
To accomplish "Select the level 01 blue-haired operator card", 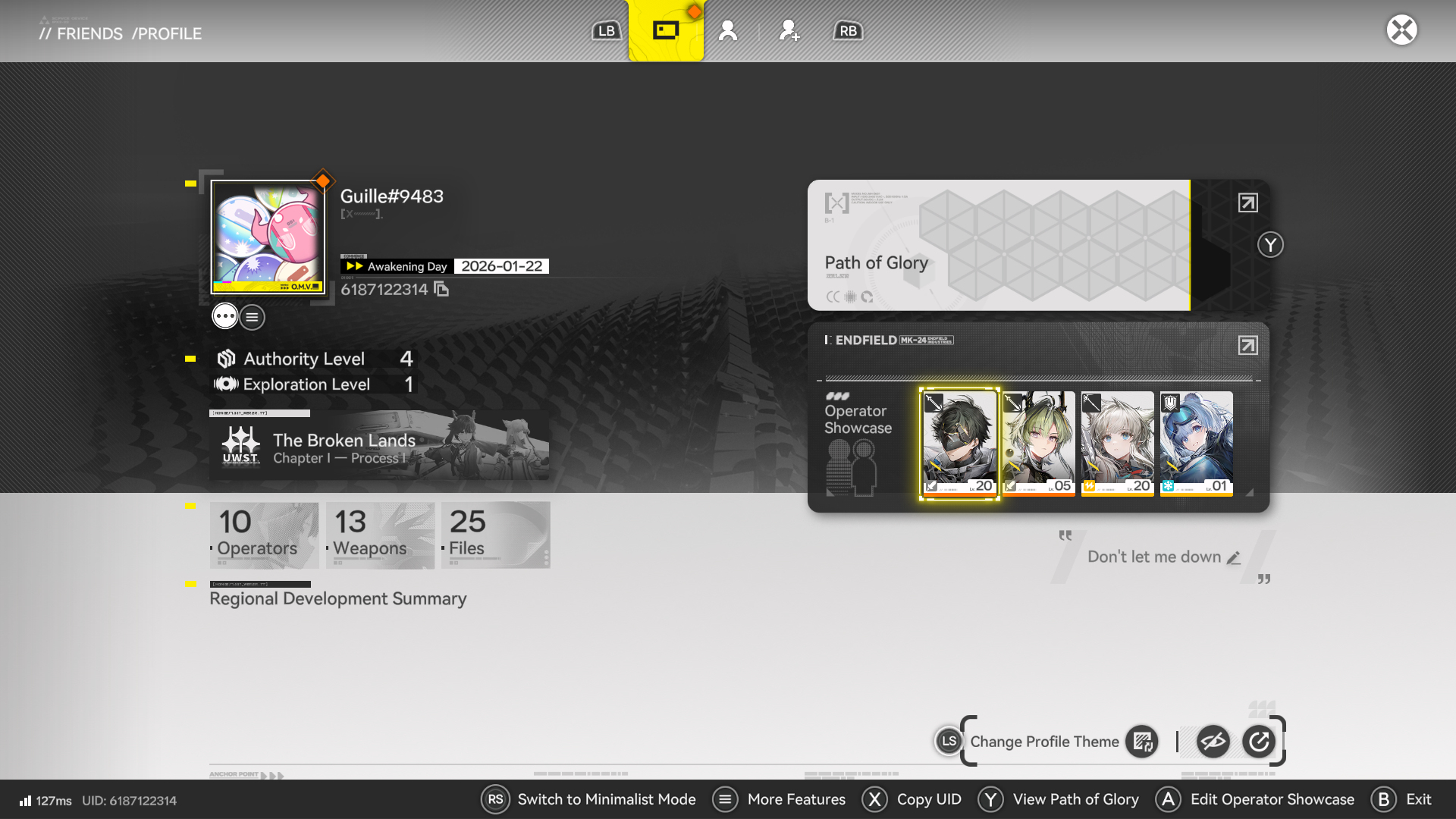I will click(1196, 444).
